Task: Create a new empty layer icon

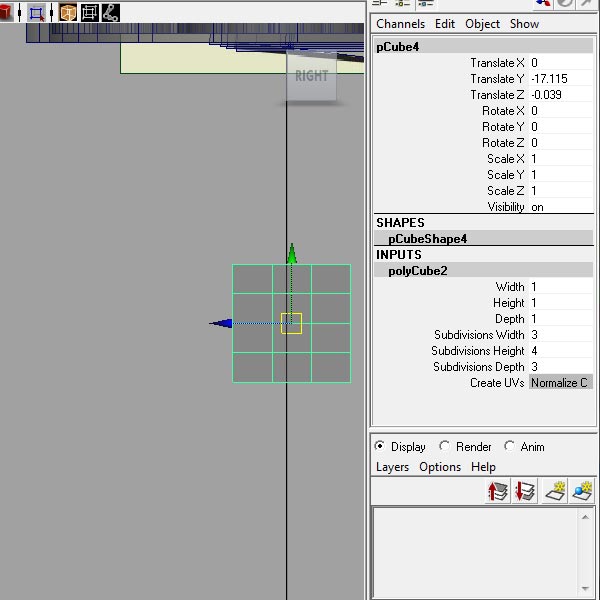Action: click(x=555, y=491)
